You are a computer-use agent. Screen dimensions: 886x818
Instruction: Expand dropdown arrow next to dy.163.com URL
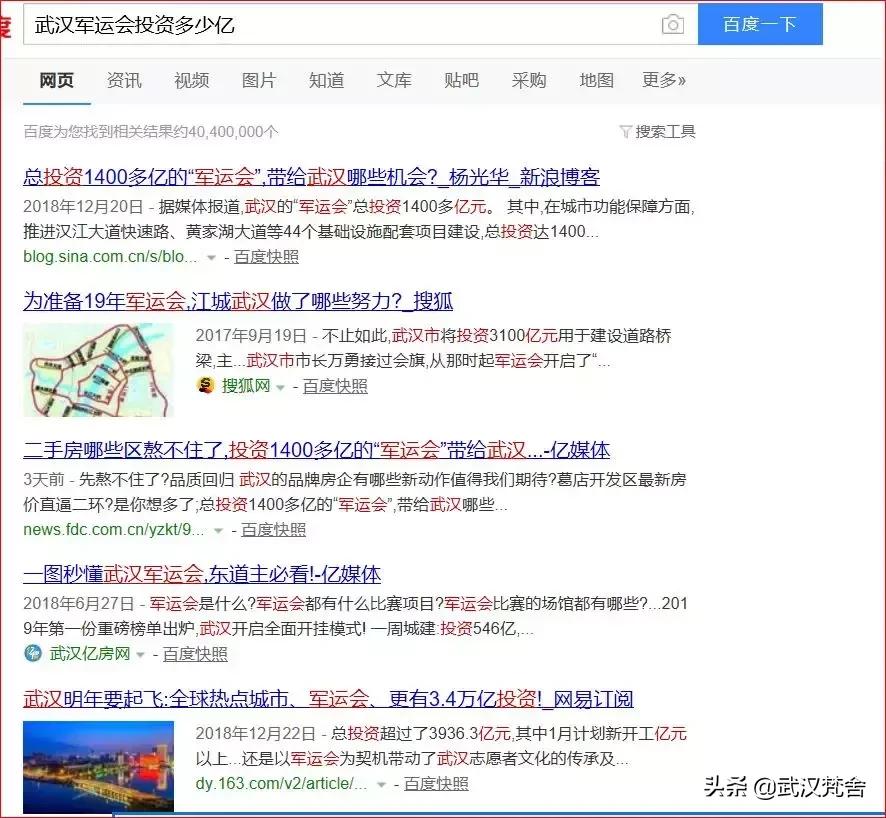(x=381, y=784)
